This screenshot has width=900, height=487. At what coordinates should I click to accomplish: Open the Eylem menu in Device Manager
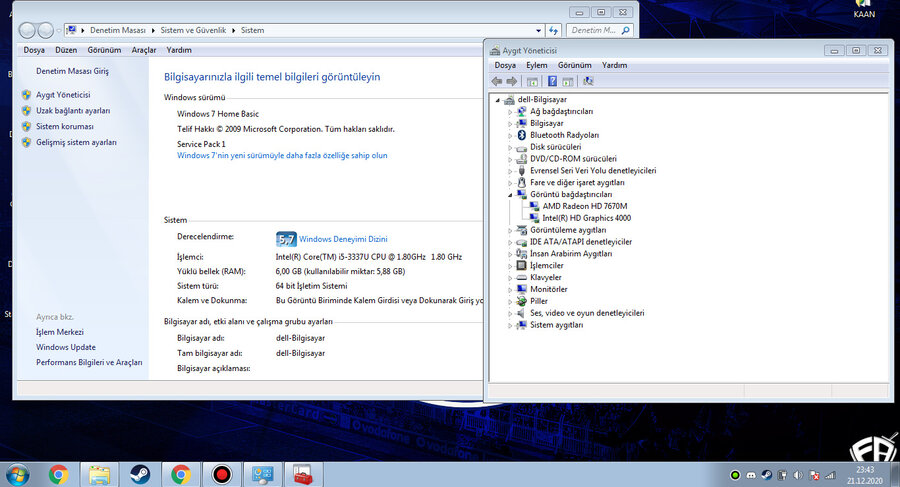537,65
